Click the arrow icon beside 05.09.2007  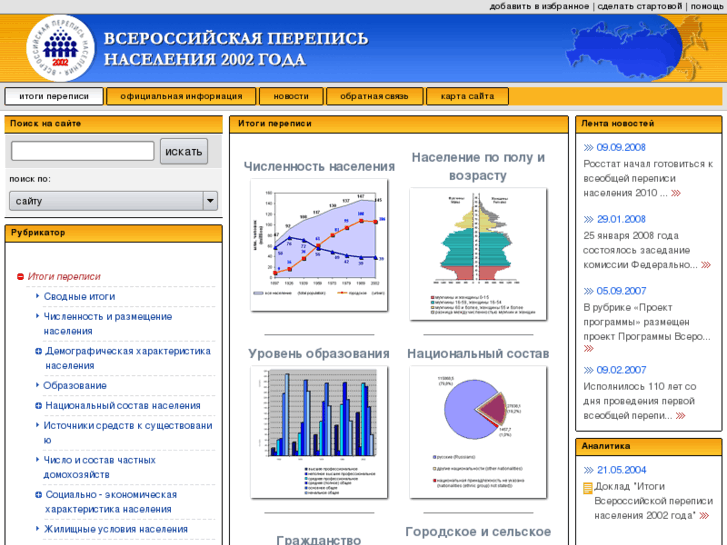coord(588,291)
